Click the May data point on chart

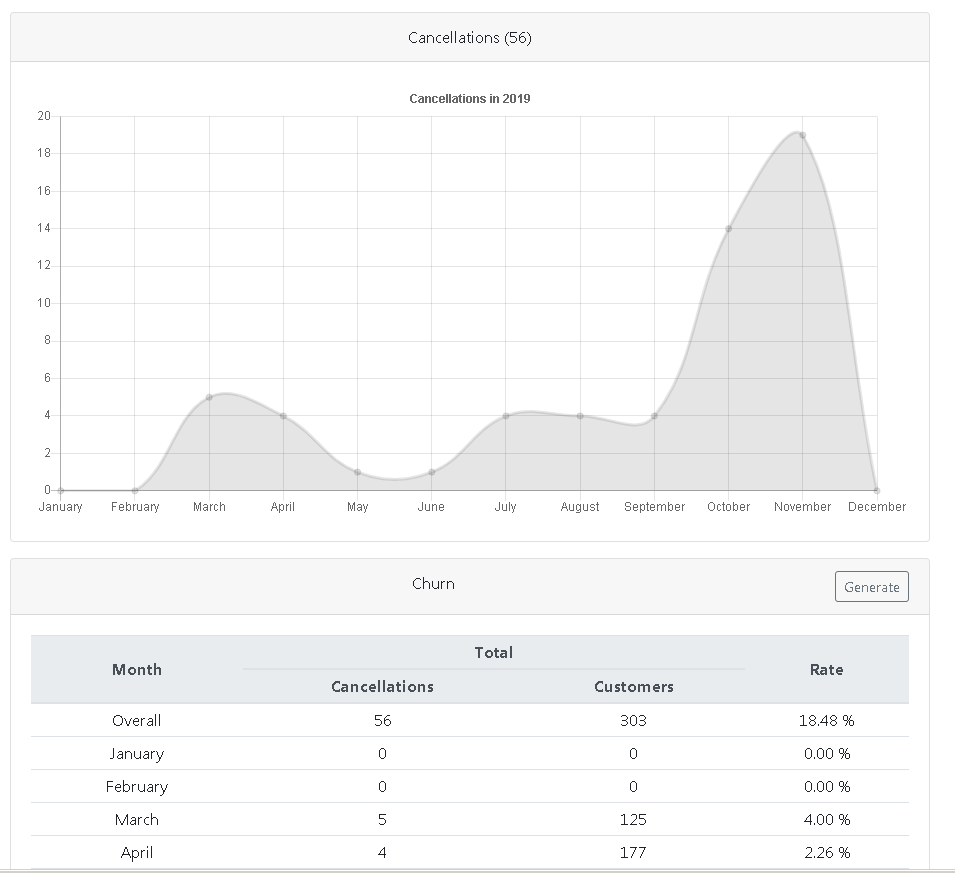pyautogui.click(x=357, y=472)
